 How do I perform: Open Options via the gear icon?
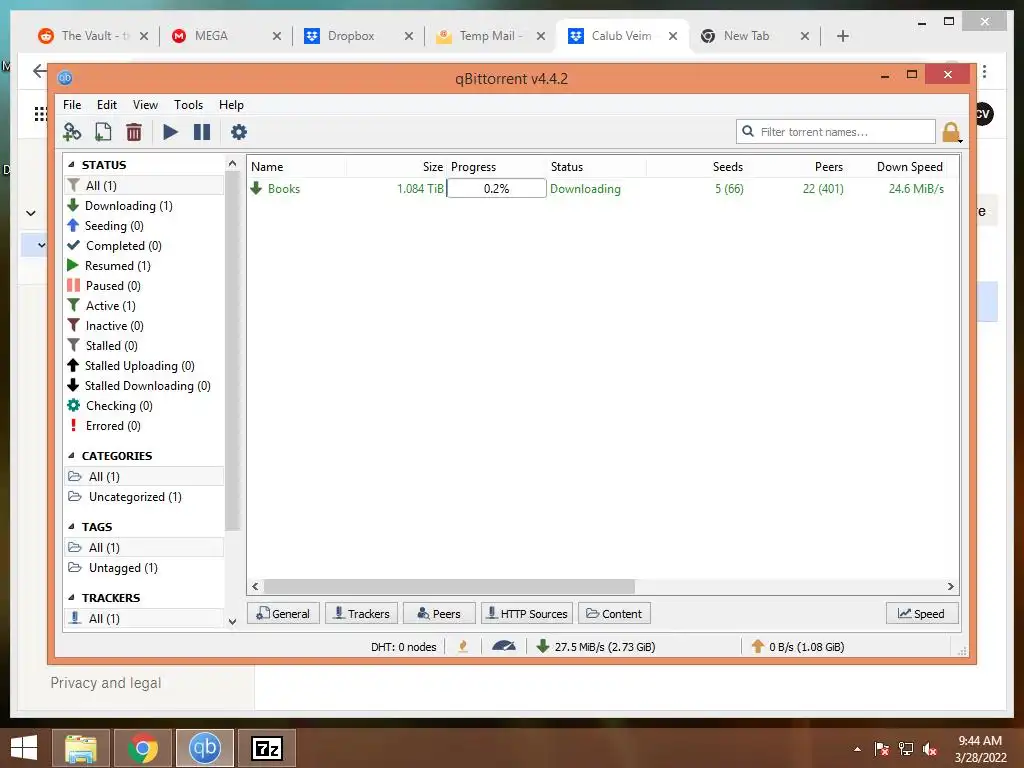239,132
